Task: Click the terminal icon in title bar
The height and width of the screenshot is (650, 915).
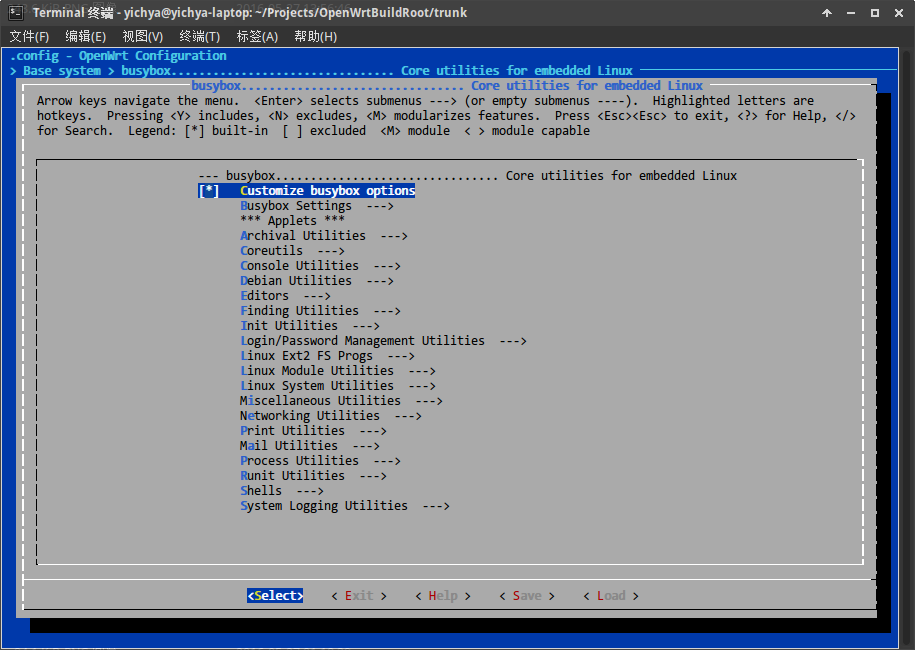Action: pyautogui.click(x=14, y=13)
